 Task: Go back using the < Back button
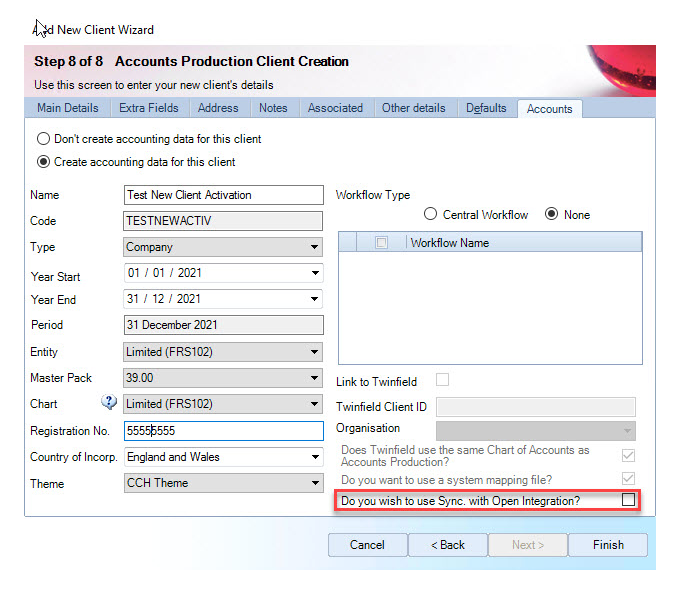(447, 545)
